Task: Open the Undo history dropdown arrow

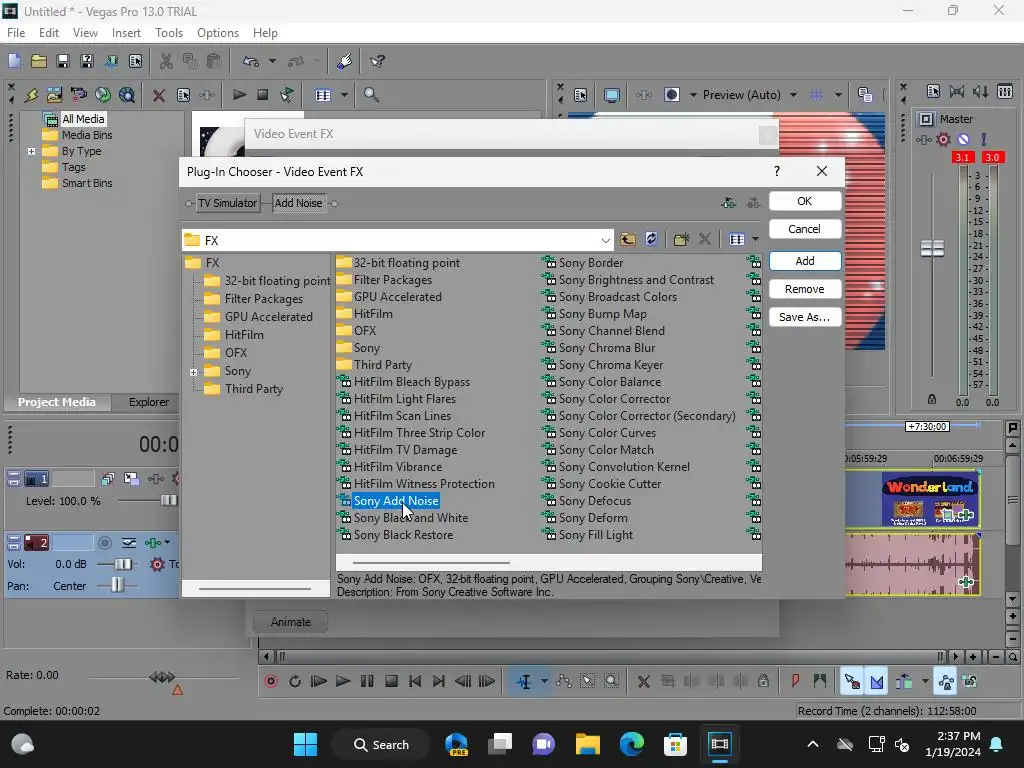Action: [x=272, y=61]
